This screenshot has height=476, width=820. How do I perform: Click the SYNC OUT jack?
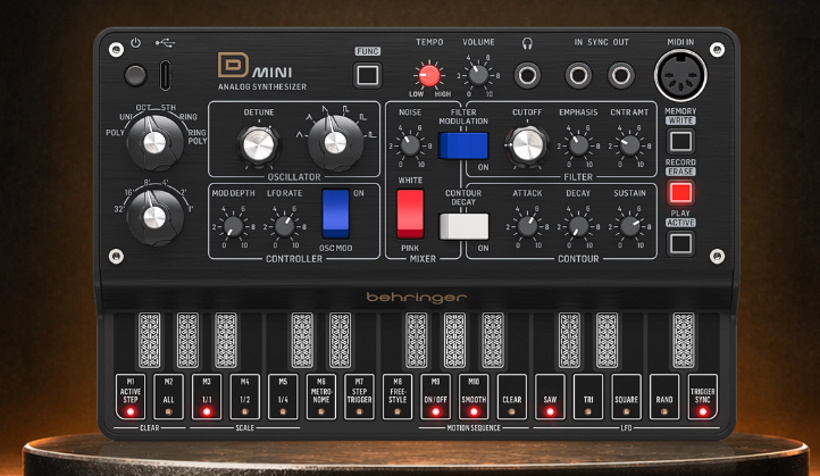pos(621,75)
